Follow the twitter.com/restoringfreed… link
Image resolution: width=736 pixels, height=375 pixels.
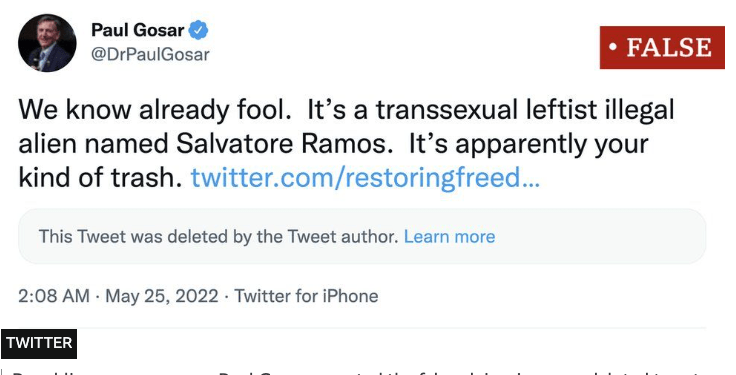point(365,177)
